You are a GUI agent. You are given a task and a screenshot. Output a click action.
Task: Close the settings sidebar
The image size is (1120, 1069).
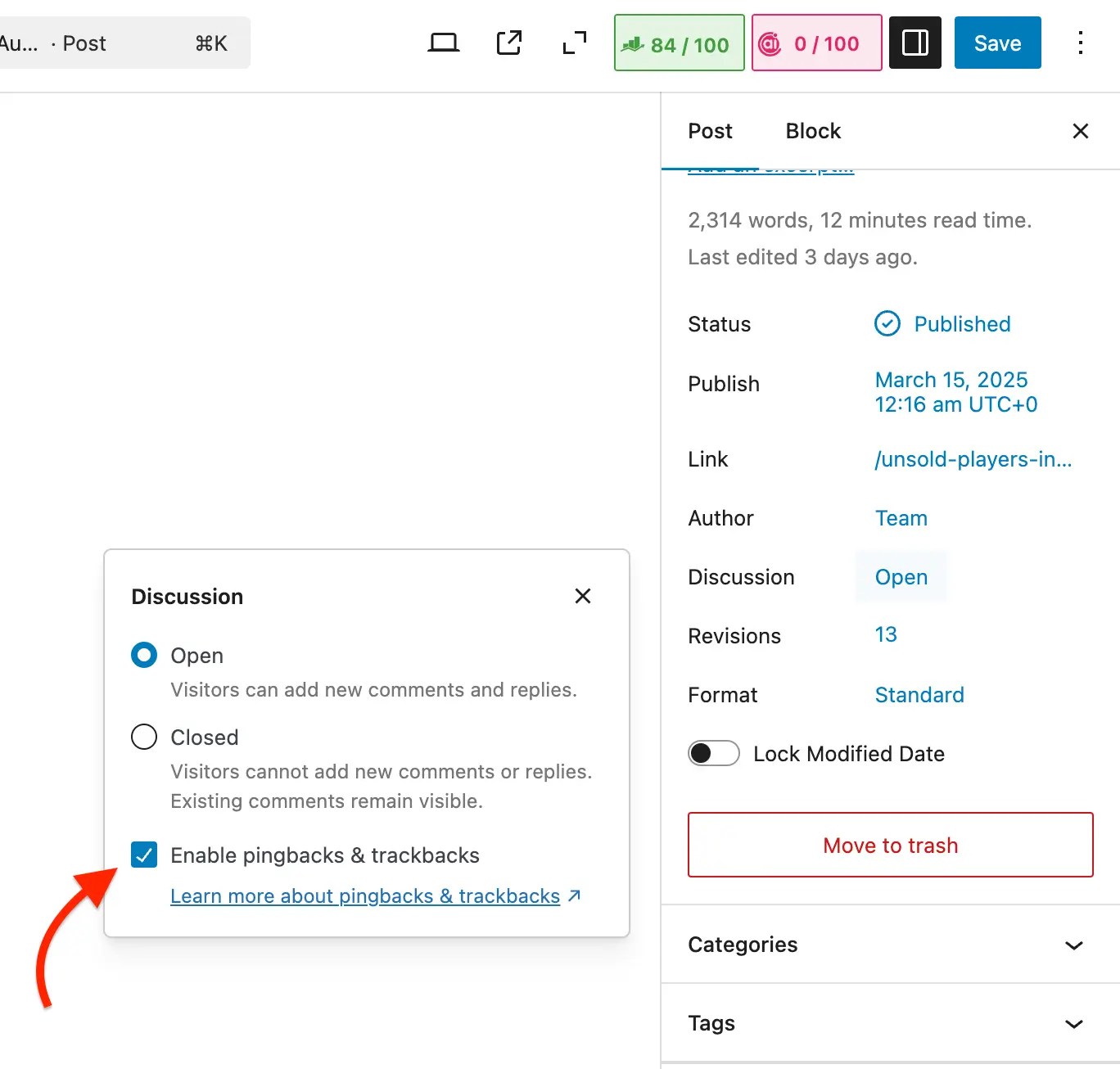[1081, 131]
